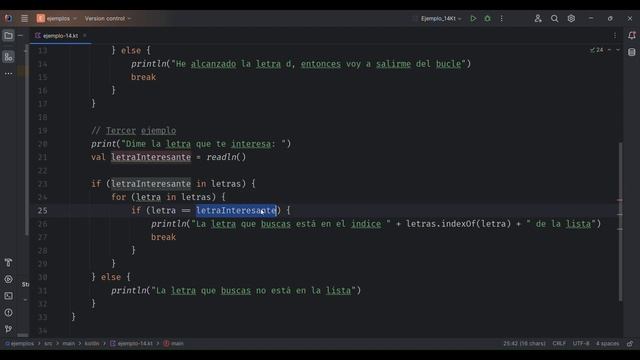The image size is (640, 360).
Task: Click the IntelliJ IDEA application logo
Action: click(8, 18)
